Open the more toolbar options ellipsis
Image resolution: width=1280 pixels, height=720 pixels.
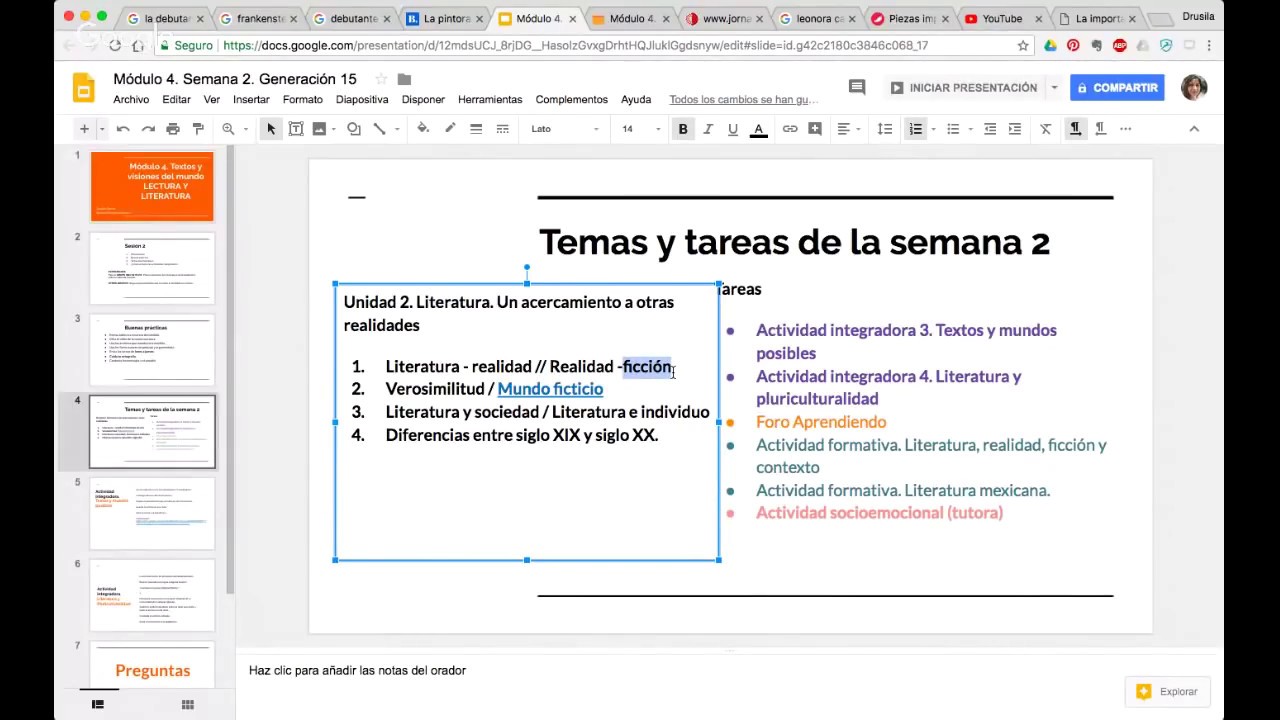pyautogui.click(x=1125, y=129)
